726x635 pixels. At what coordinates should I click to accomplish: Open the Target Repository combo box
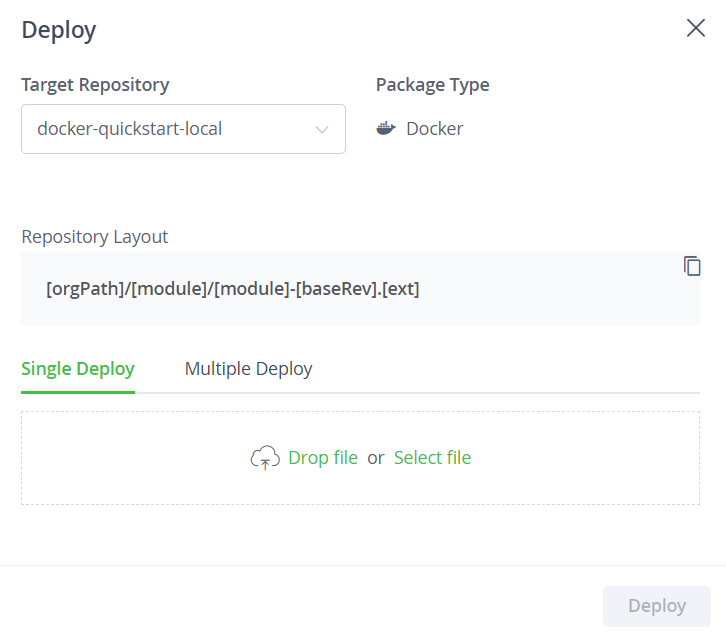pyautogui.click(x=183, y=129)
